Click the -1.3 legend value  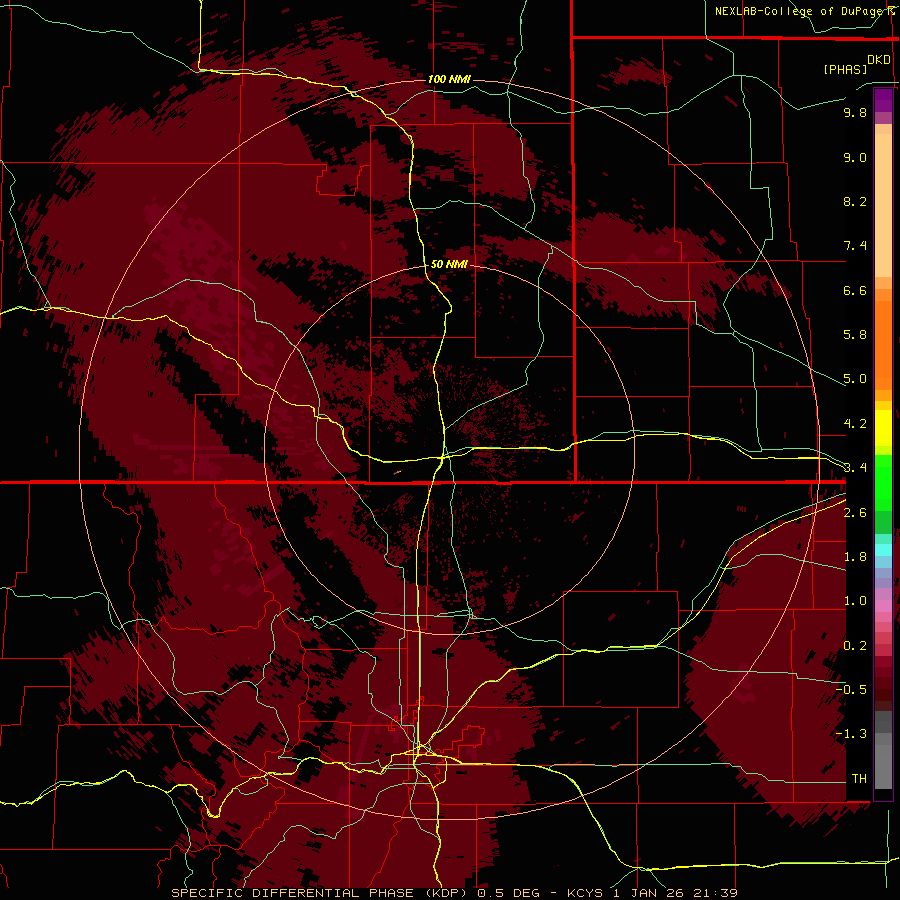tap(851, 734)
